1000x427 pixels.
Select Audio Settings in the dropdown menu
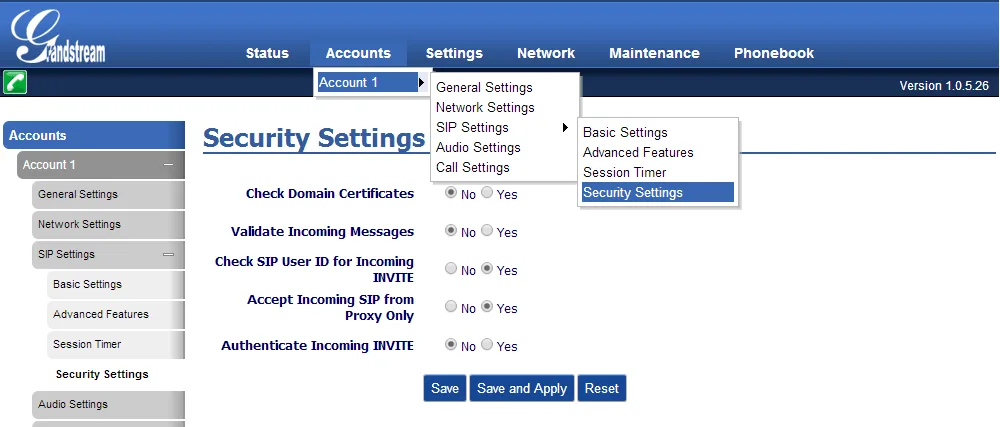(x=478, y=147)
